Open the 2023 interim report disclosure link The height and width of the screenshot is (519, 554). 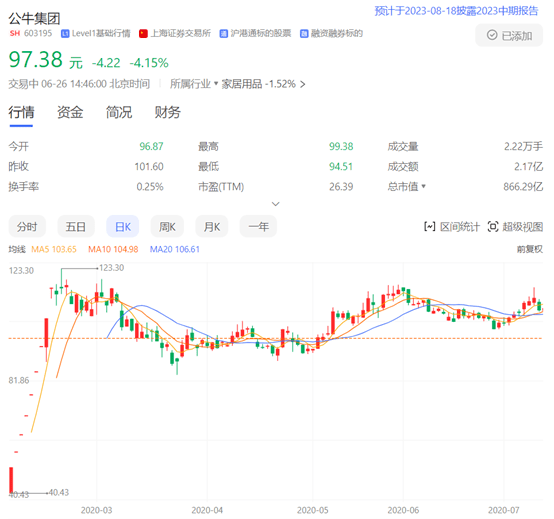[x=456, y=11]
